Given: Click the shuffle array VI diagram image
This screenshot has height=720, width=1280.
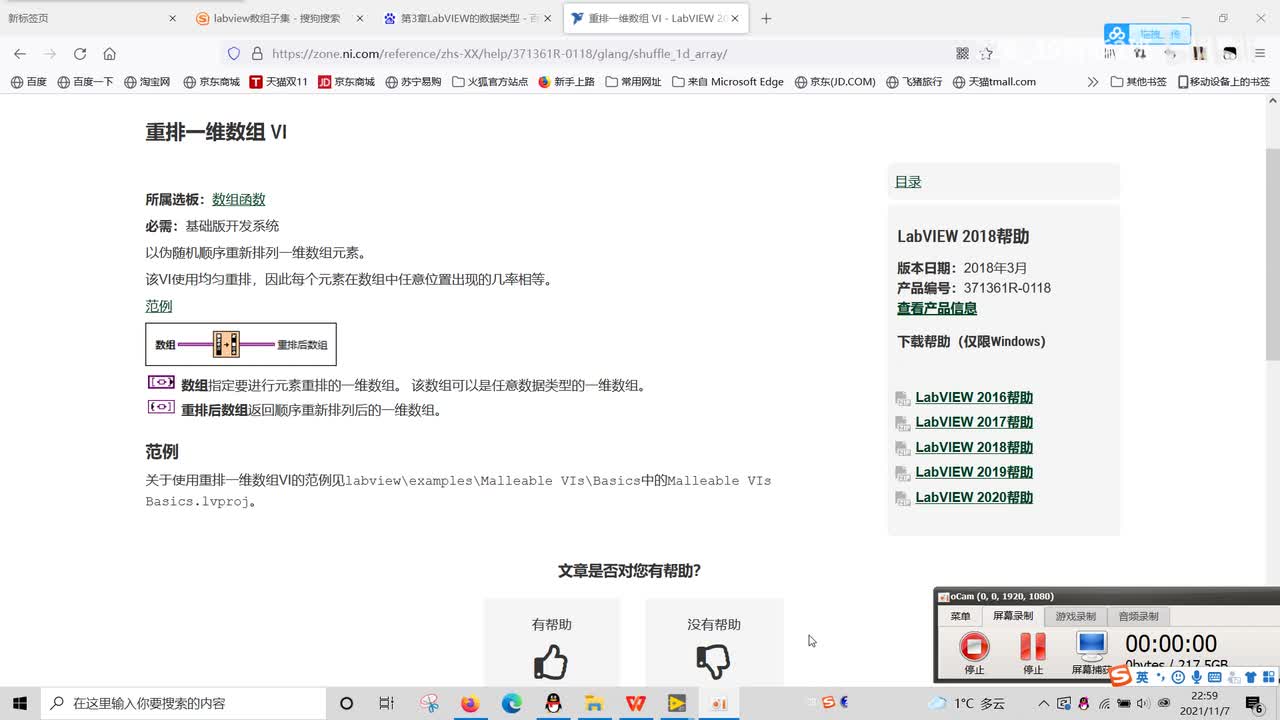Looking at the screenshot, I should [241, 344].
